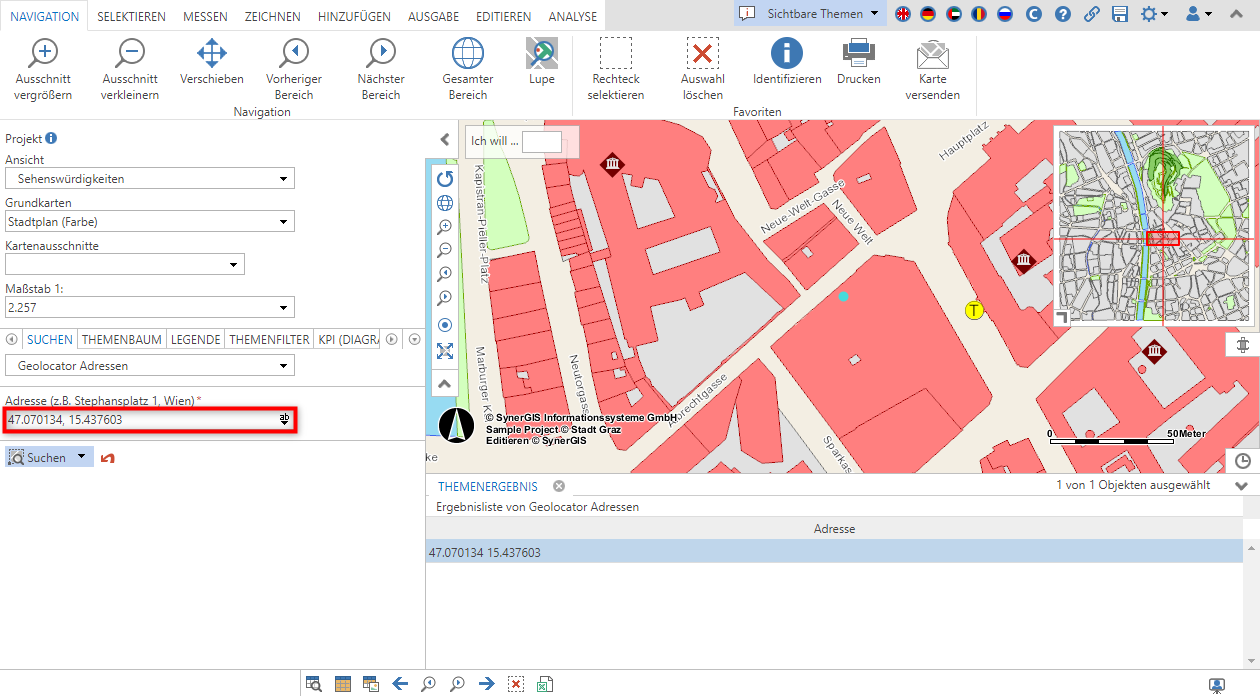This screenshot has width=1260, height=696.
Task: Collapse the left side panel arrow
Action: [x=445, y=140]
